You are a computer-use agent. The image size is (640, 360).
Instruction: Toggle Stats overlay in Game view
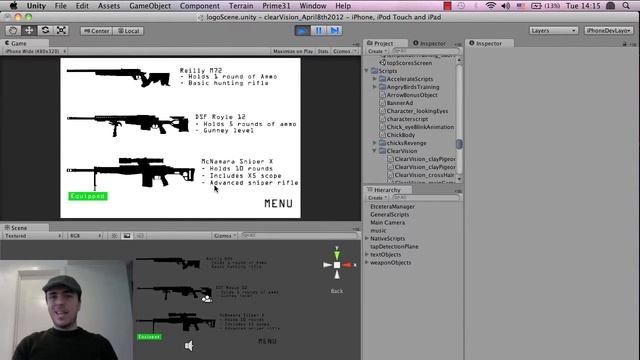[x=323, y=51]
